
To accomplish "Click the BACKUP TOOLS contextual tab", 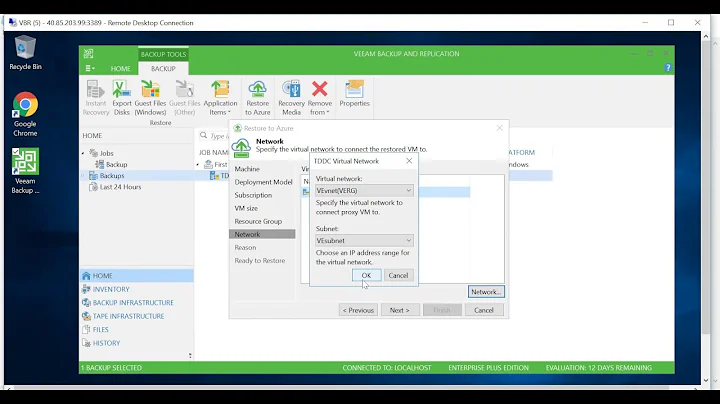I will tap(163, 54).
